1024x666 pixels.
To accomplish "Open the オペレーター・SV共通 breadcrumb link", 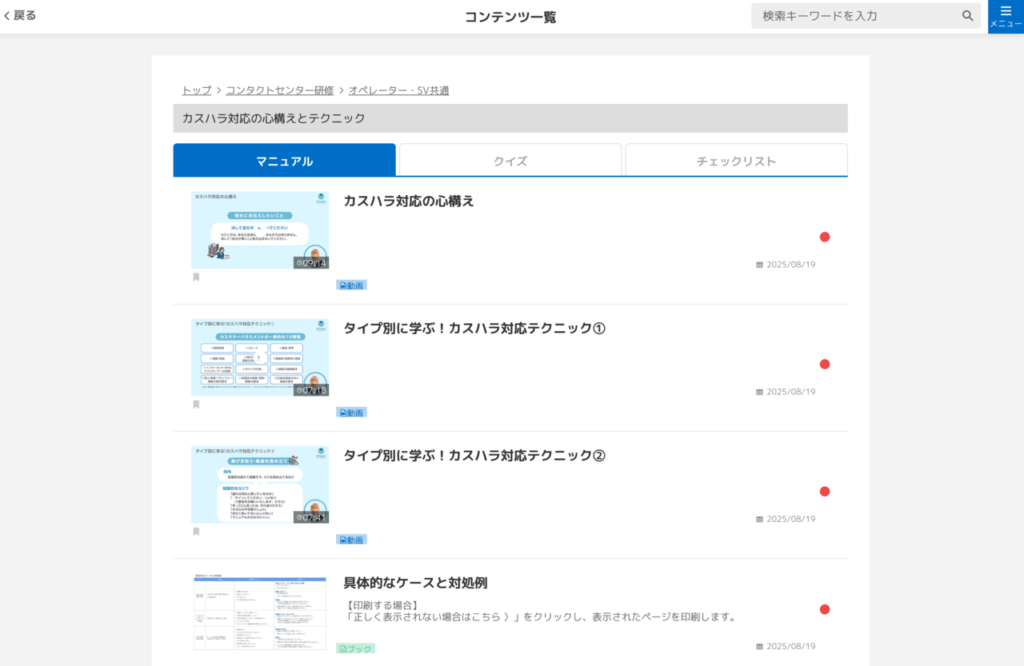I will (x=398, y=90).
